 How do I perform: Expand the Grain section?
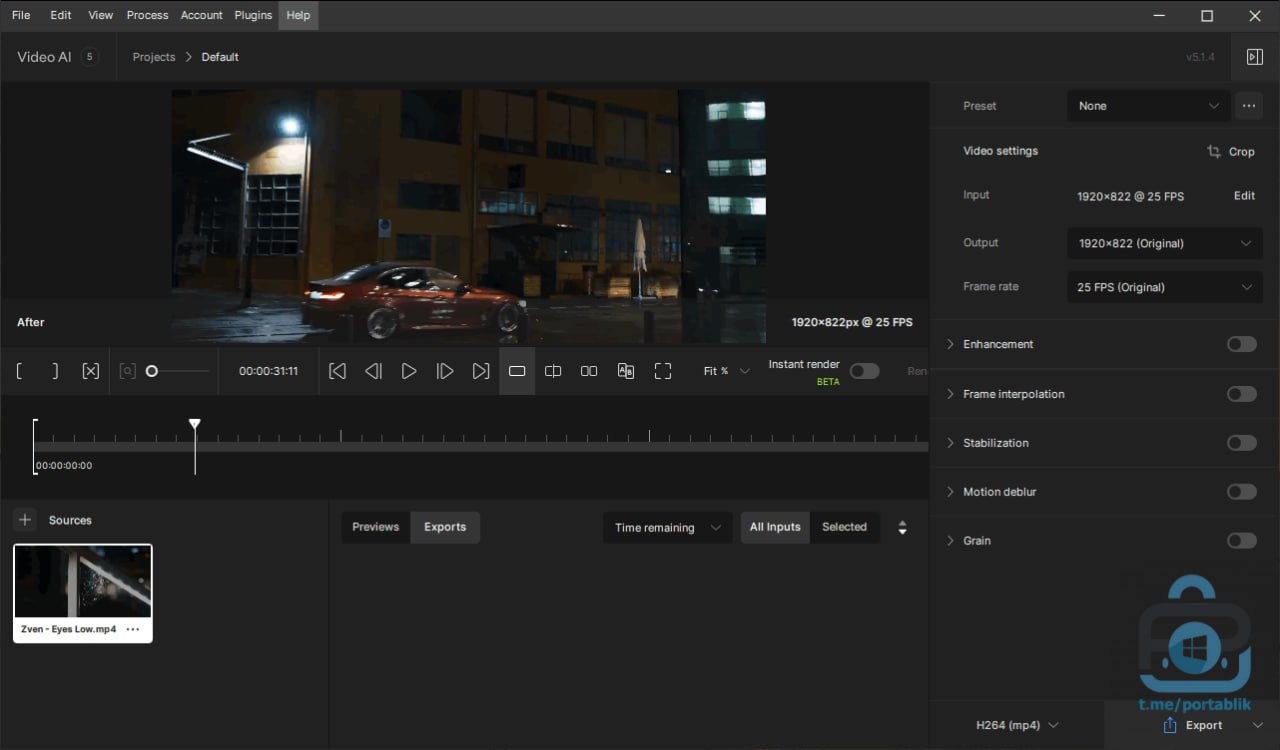[951, 541]
